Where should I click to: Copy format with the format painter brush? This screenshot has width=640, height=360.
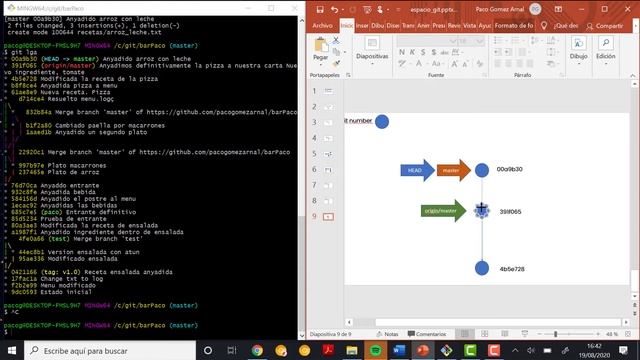[336, 63]
